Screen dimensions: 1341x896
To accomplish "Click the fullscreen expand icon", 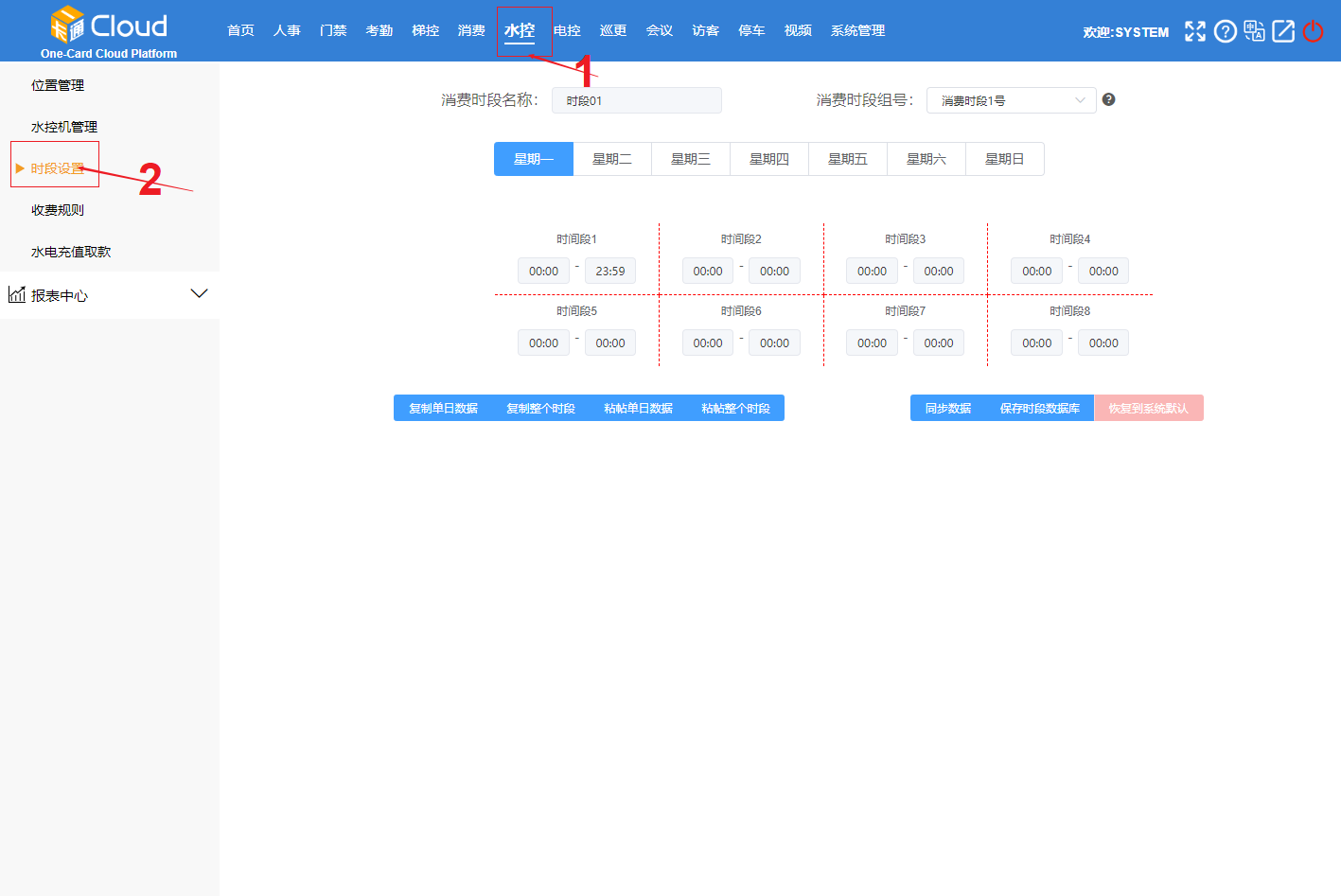I will (1195, 31).
